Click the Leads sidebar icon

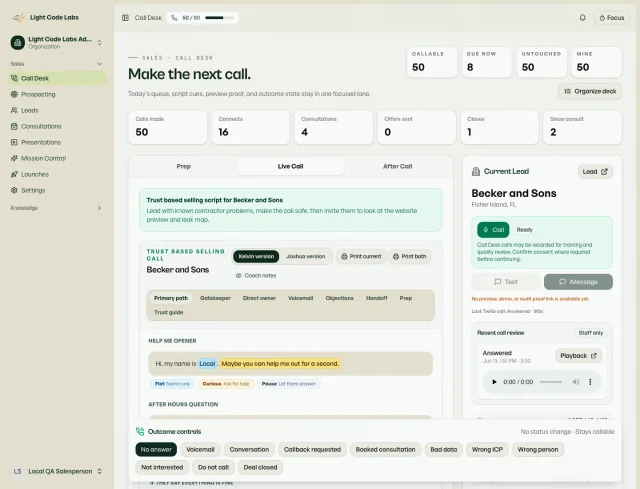14,110
